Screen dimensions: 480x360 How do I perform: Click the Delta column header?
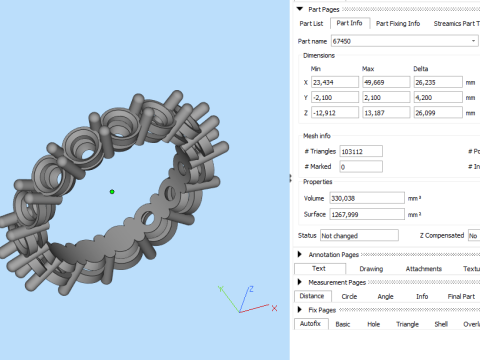coord(421,69)
